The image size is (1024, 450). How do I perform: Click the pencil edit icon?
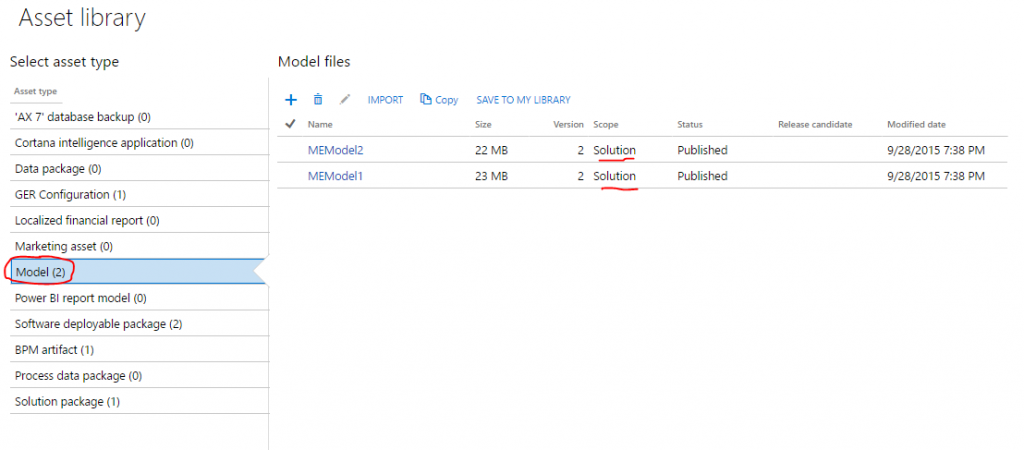346,100
